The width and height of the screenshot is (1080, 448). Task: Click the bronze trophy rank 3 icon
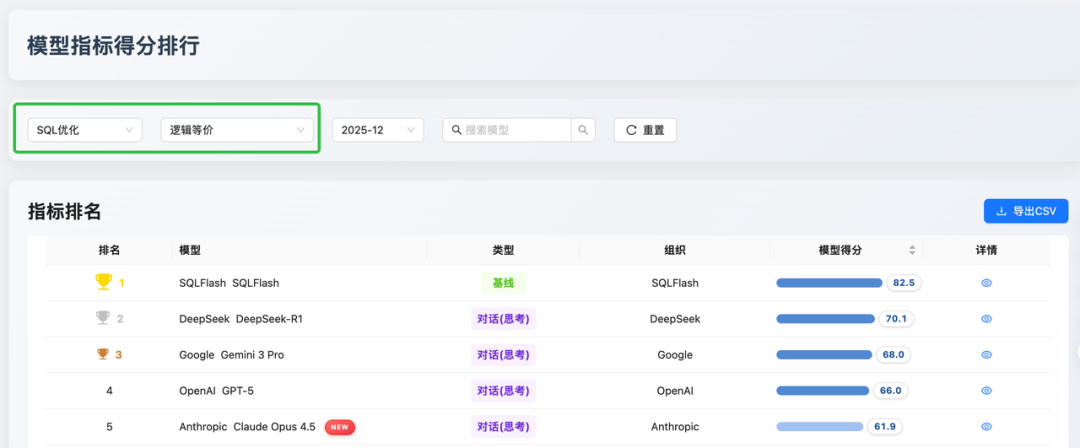[x=103, y=354]
